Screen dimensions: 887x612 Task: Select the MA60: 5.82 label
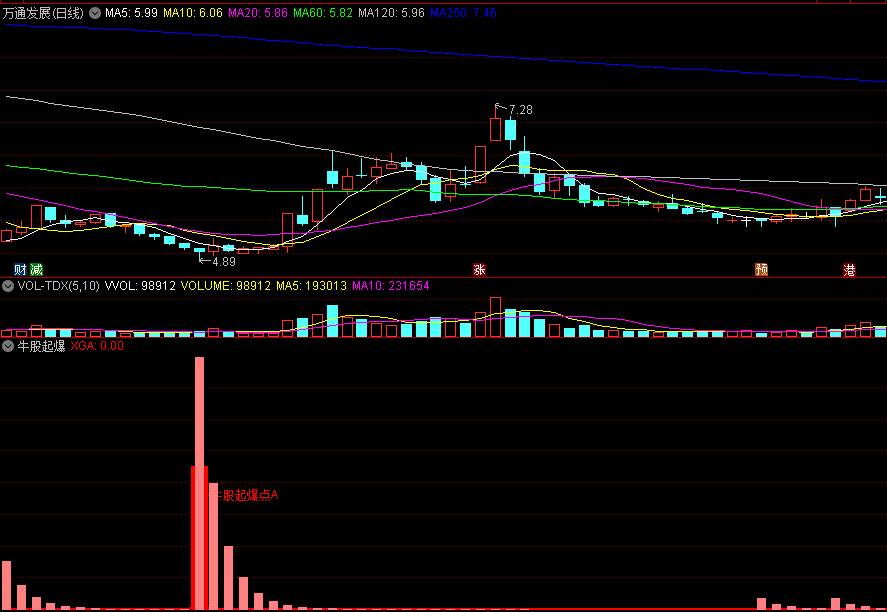323,13
